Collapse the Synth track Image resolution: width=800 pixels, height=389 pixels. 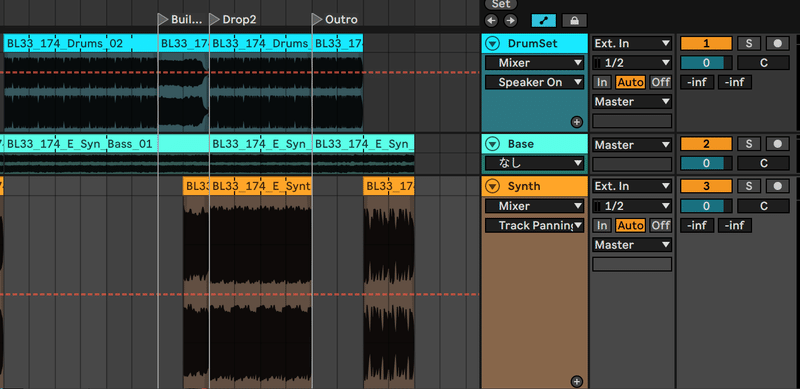coord(492,186)
